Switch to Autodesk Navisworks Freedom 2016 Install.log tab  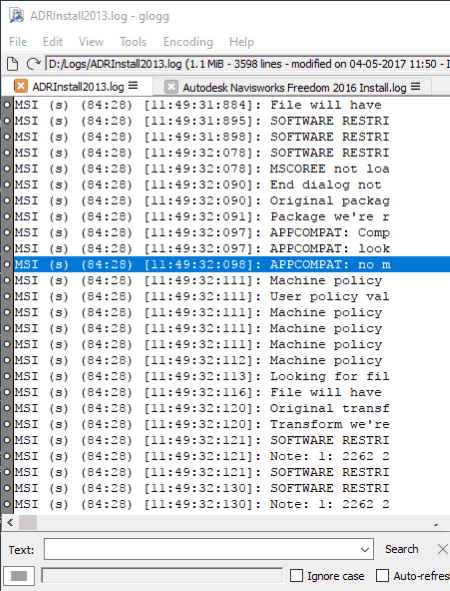coord(294,88)
